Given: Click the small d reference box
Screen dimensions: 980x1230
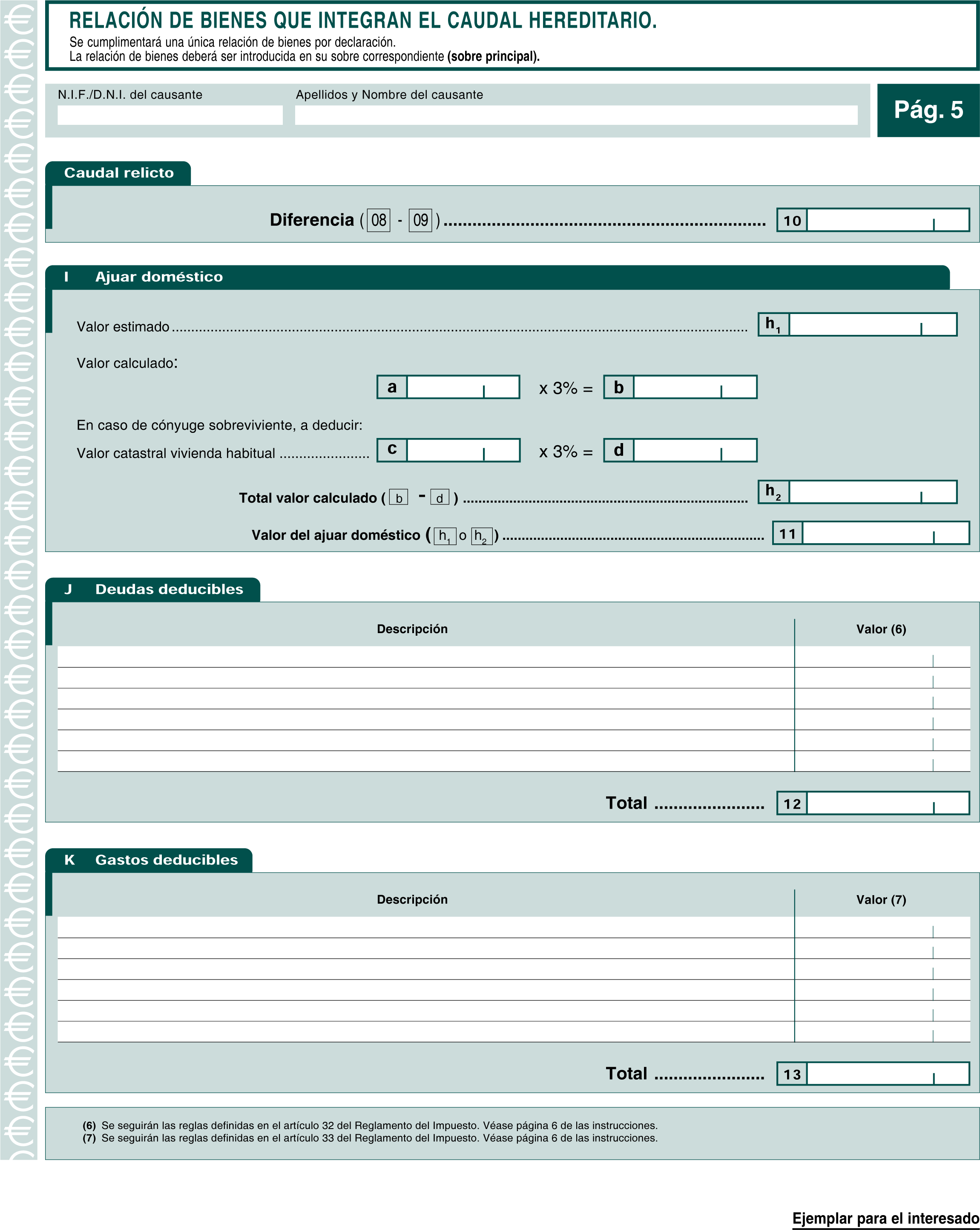Looking at the screenshot, I should coord(440,498).
